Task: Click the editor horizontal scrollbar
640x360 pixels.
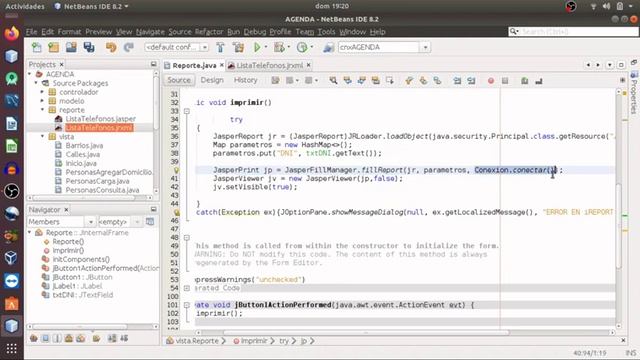Action: 365,333
